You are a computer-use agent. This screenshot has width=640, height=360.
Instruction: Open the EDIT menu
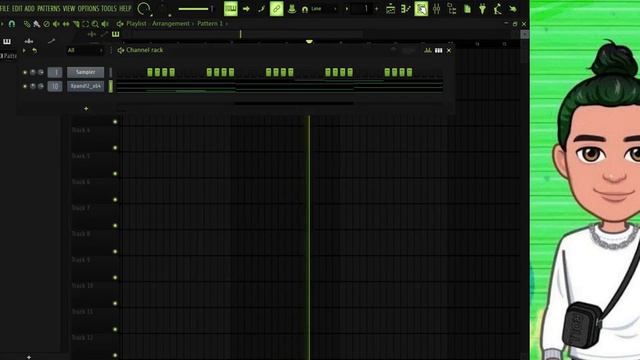[18, 8]
